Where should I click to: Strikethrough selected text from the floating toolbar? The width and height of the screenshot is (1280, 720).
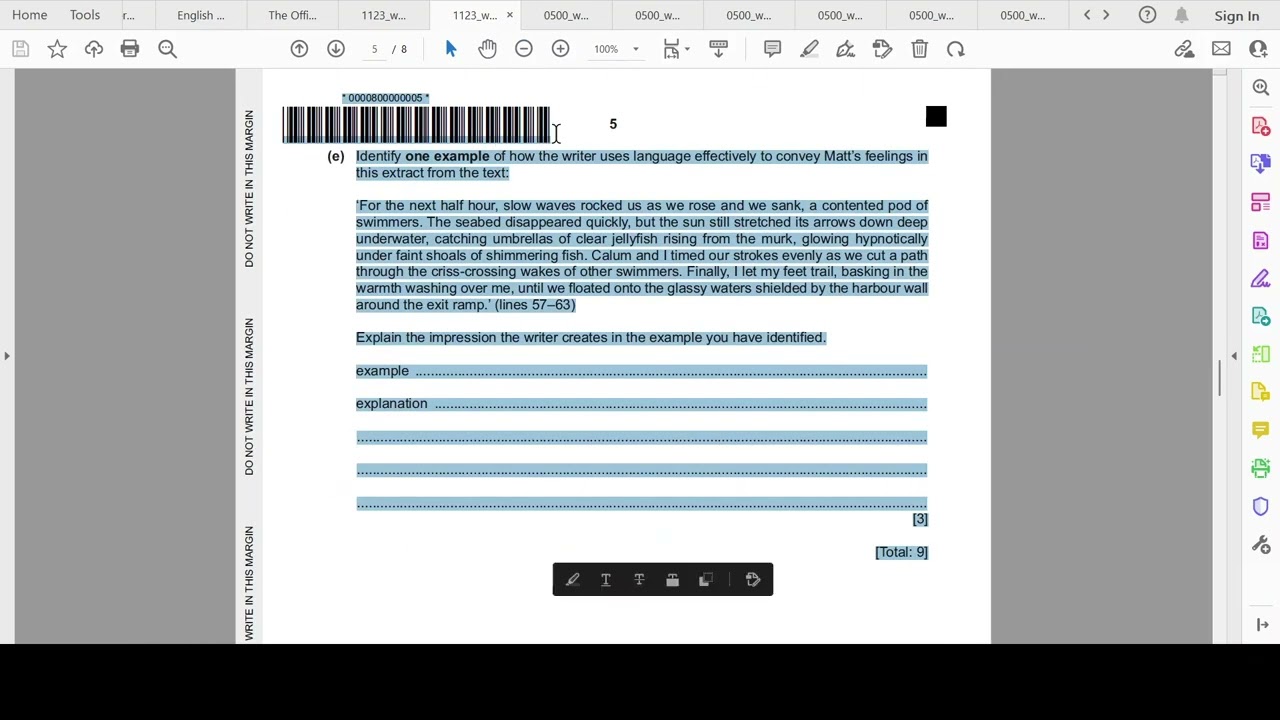[639, 580]
